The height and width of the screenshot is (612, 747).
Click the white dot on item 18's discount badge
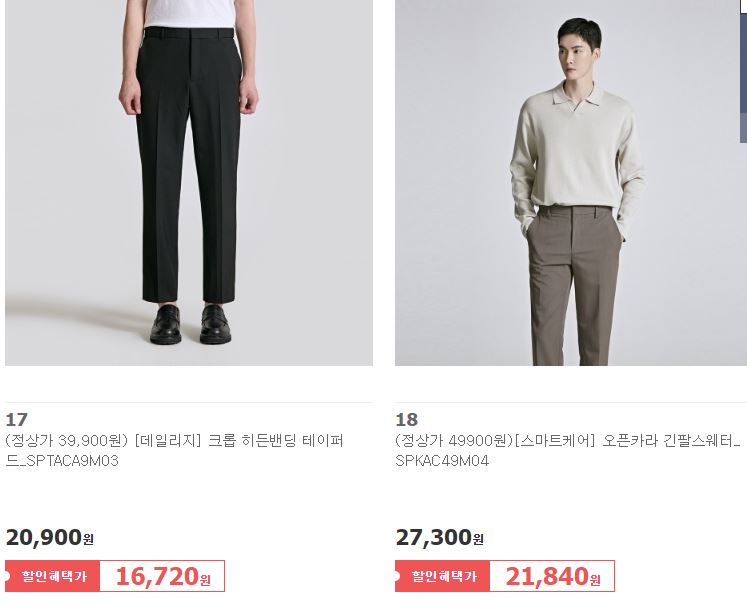pyautogui.click(x=397, y=576)
